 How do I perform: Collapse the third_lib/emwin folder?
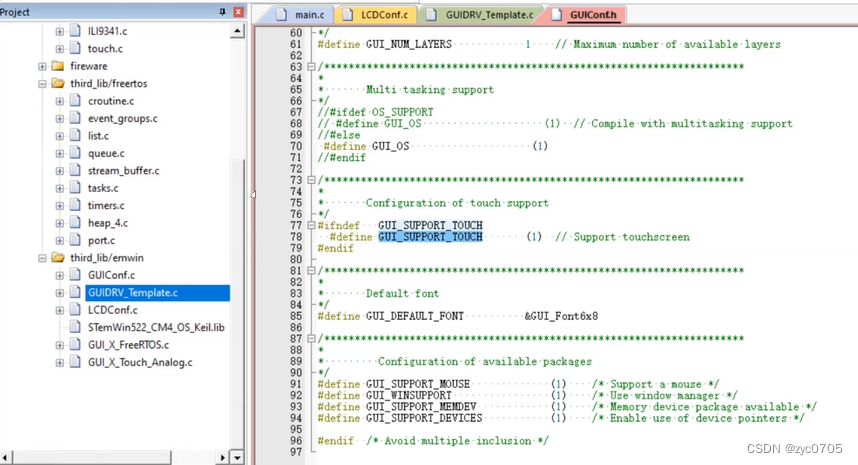tap(42, 258)
